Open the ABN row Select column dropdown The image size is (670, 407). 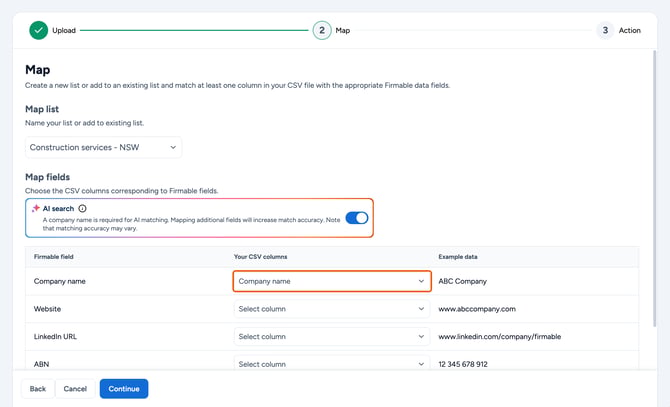pyautogui.click(x=332, y=363)
